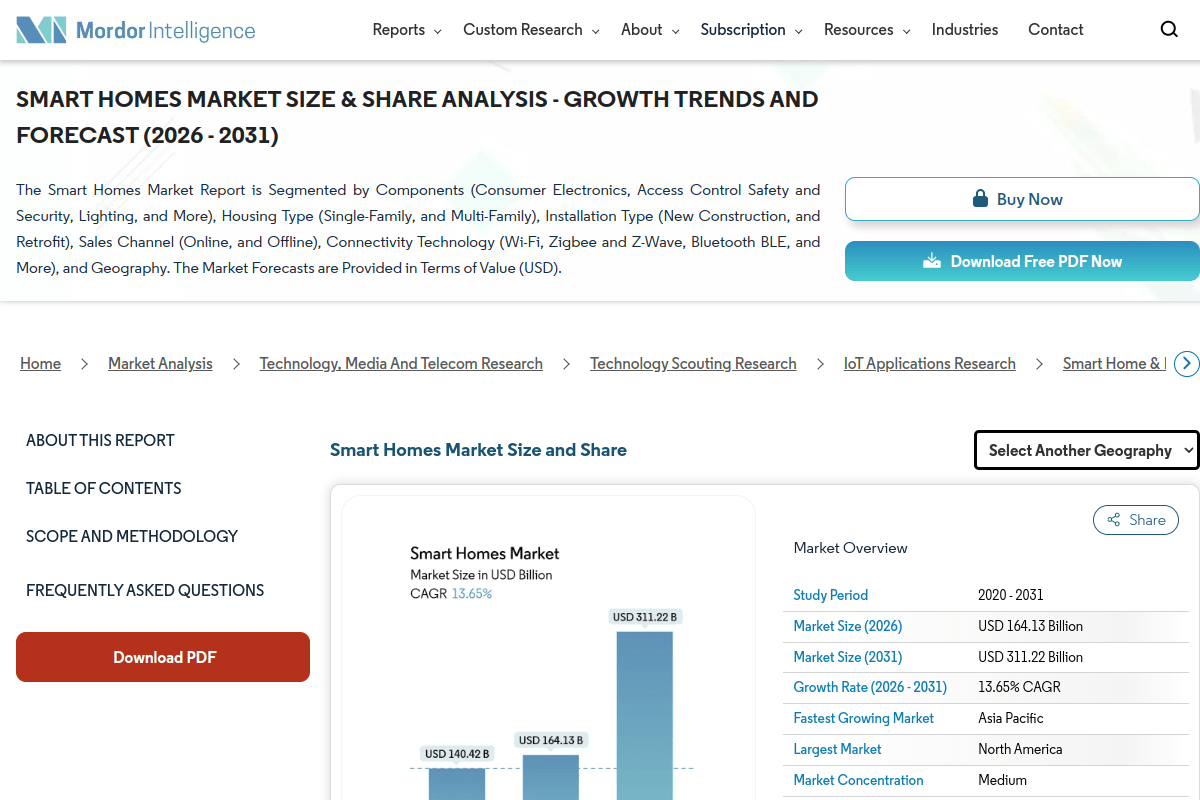
Task: Click the Medium concentration value
Action: [1003, 780]
